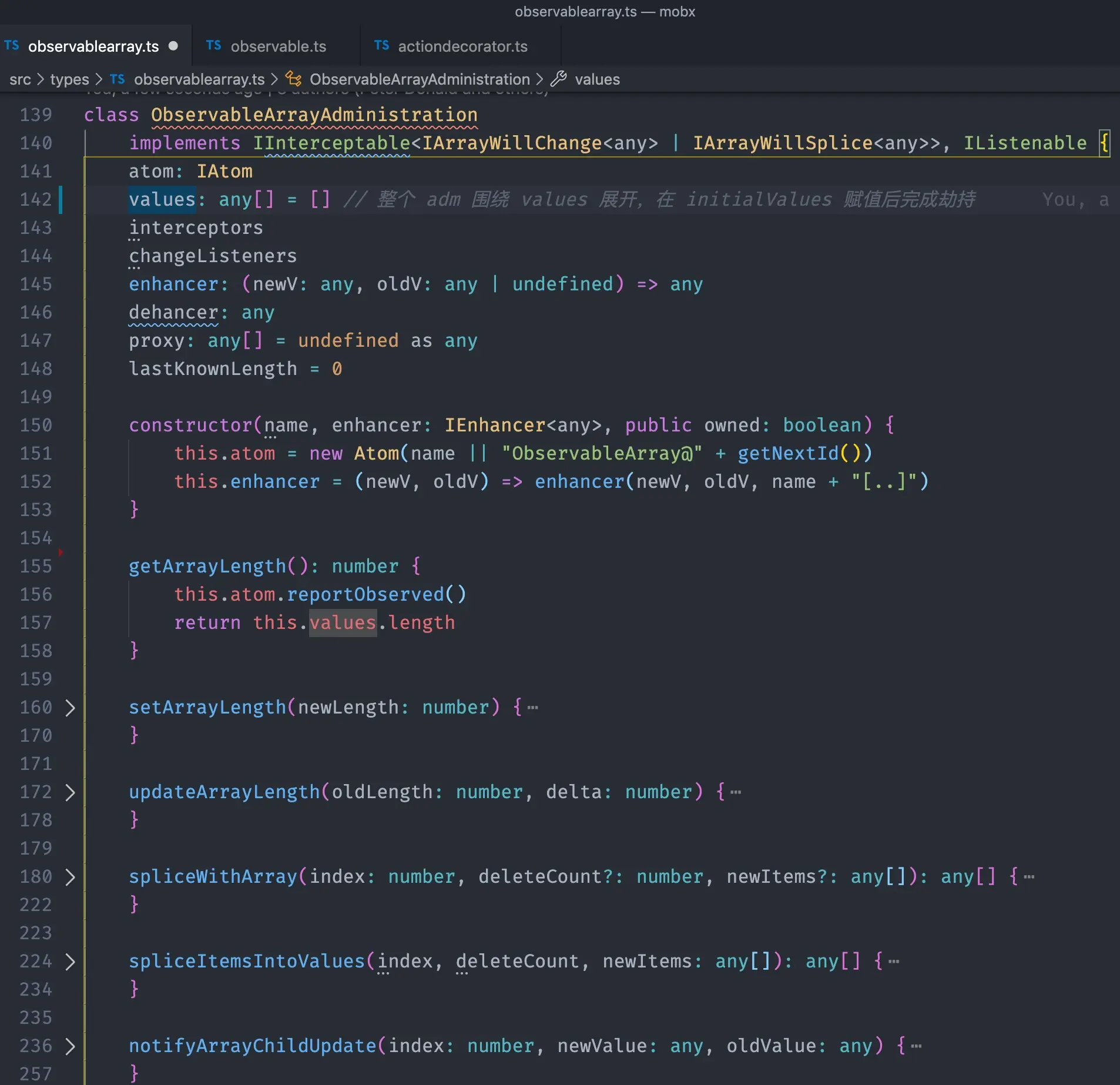Click dehancer on line 146
This screenshot has height=1085, width=1120.
pos(173,313)
